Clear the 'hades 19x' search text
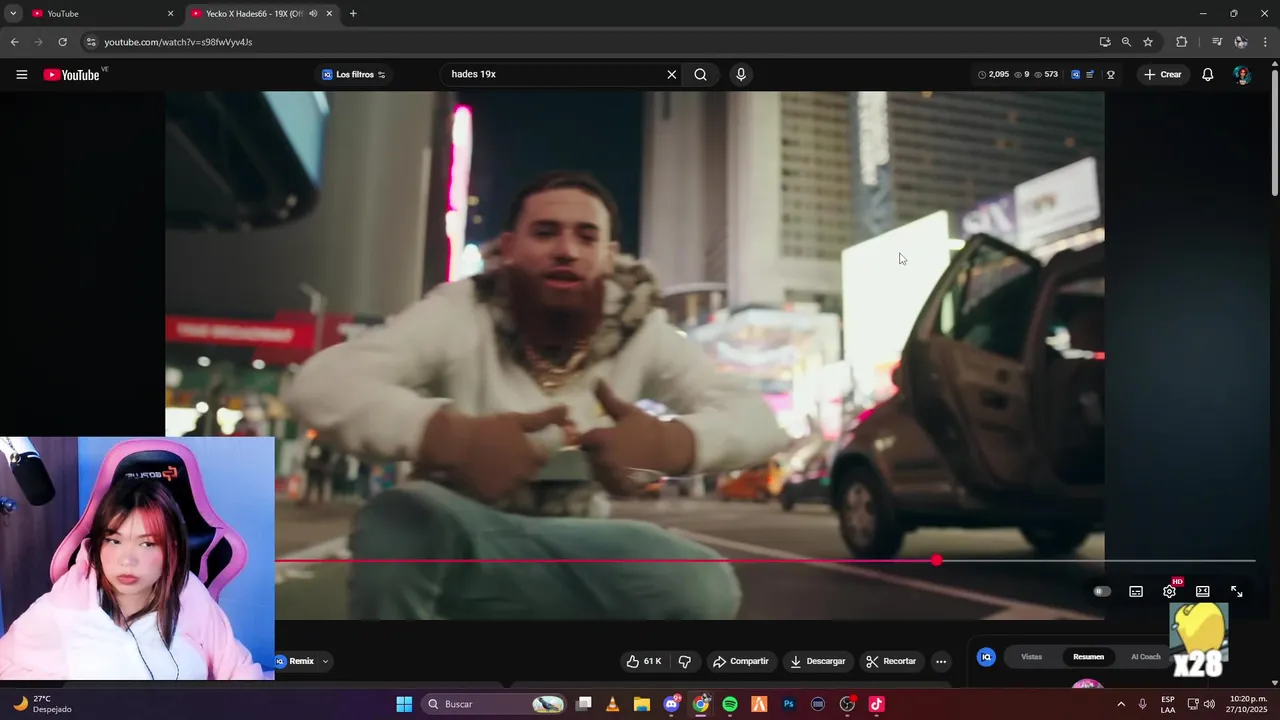The width and height of the screenshot is (1280, 720). click(x=672, y=75)
